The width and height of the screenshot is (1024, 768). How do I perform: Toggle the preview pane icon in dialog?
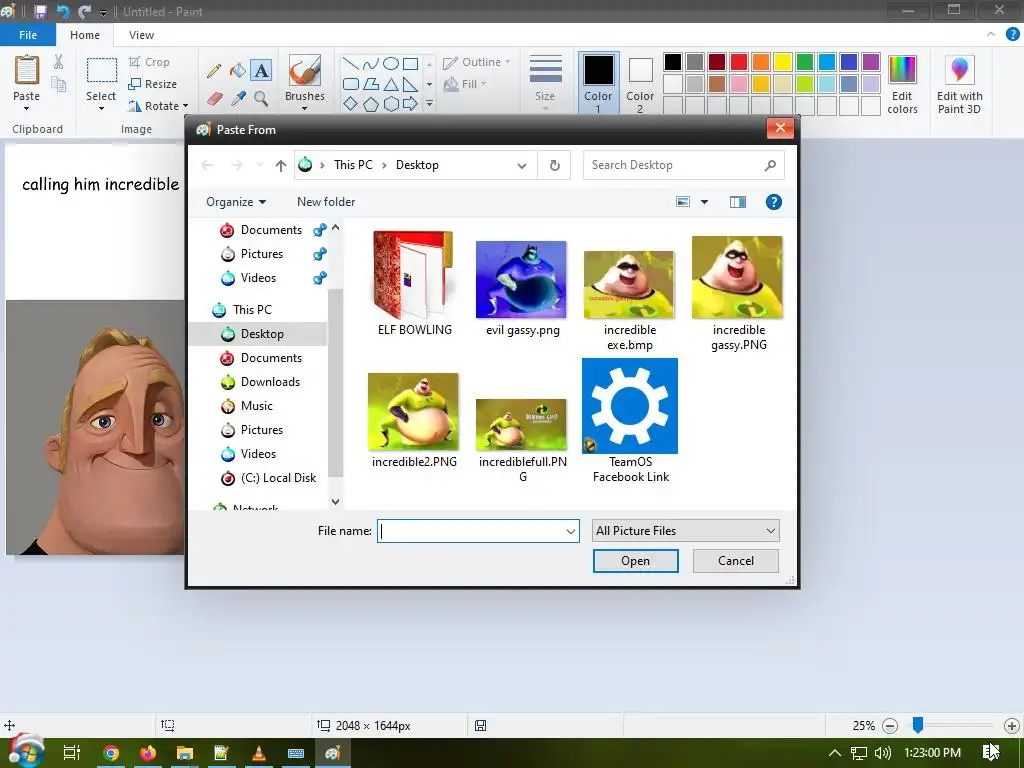[x=738, y=202]
